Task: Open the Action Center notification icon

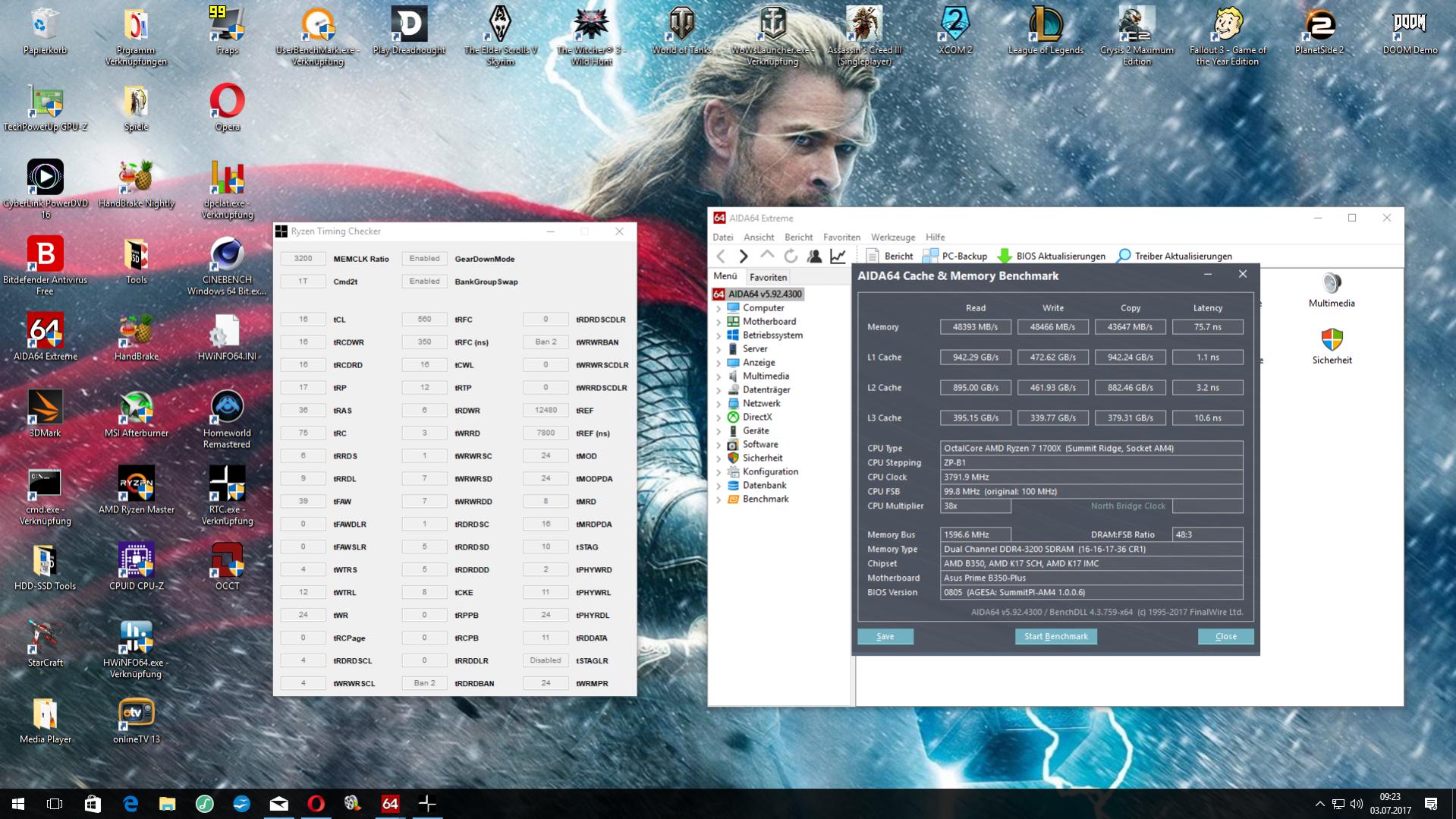Action: [x=1431, y=804]
